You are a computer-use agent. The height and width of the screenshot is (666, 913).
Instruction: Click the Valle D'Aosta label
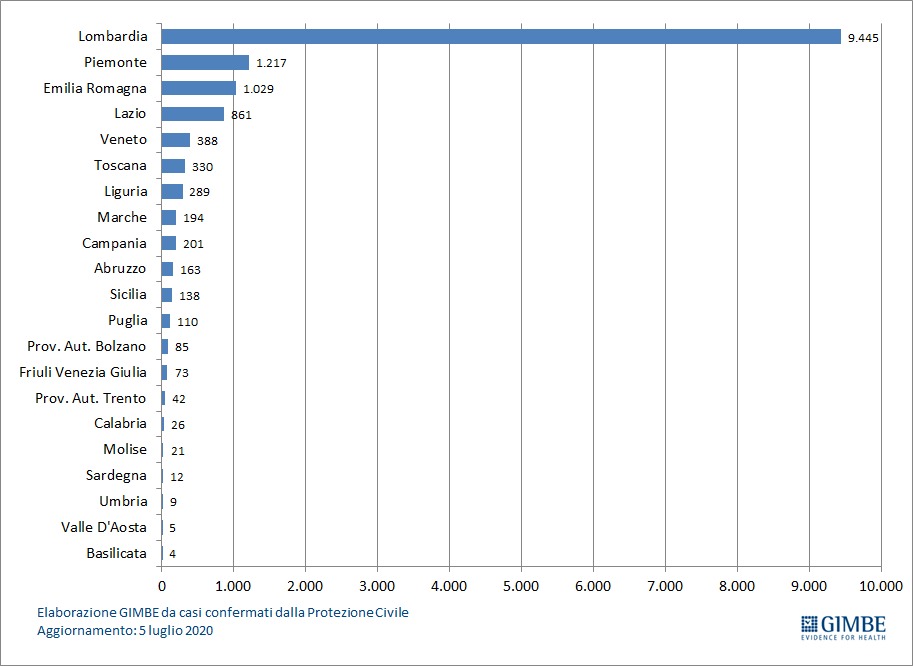tap(104, 527)
